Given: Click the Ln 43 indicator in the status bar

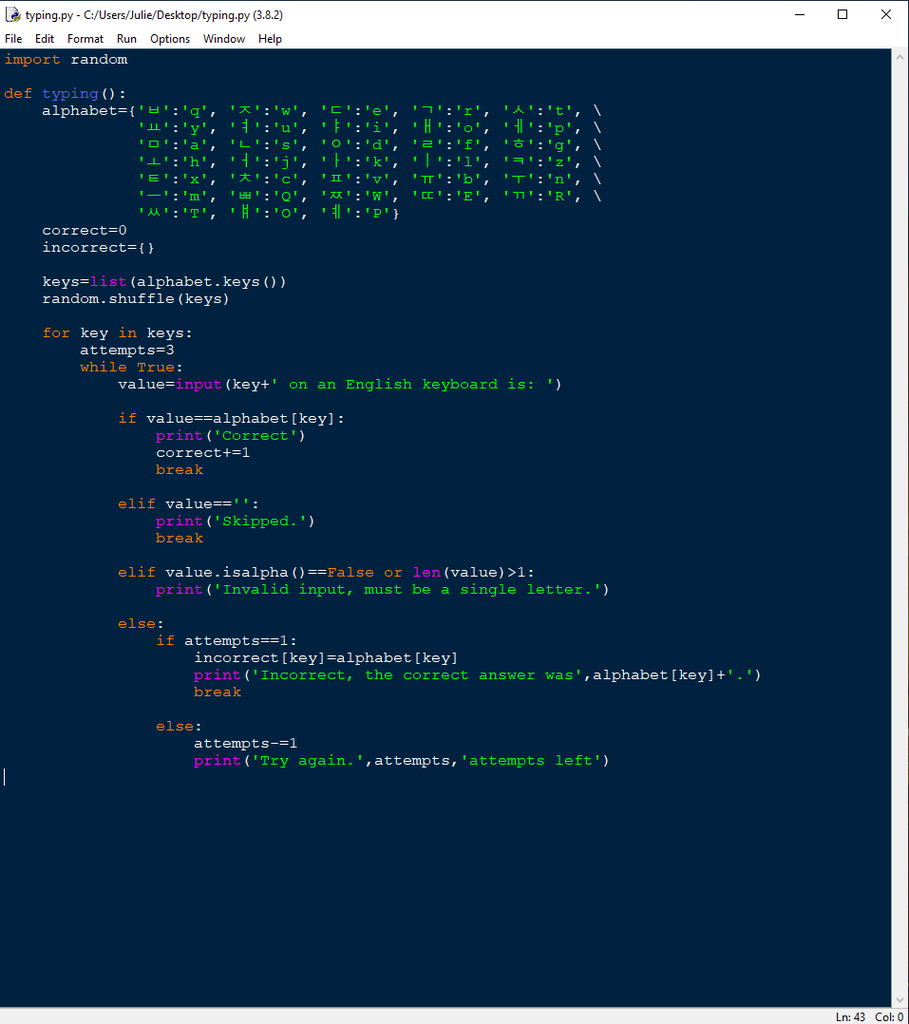Looking at the screenshot, I should click(x=850, y=1016).
